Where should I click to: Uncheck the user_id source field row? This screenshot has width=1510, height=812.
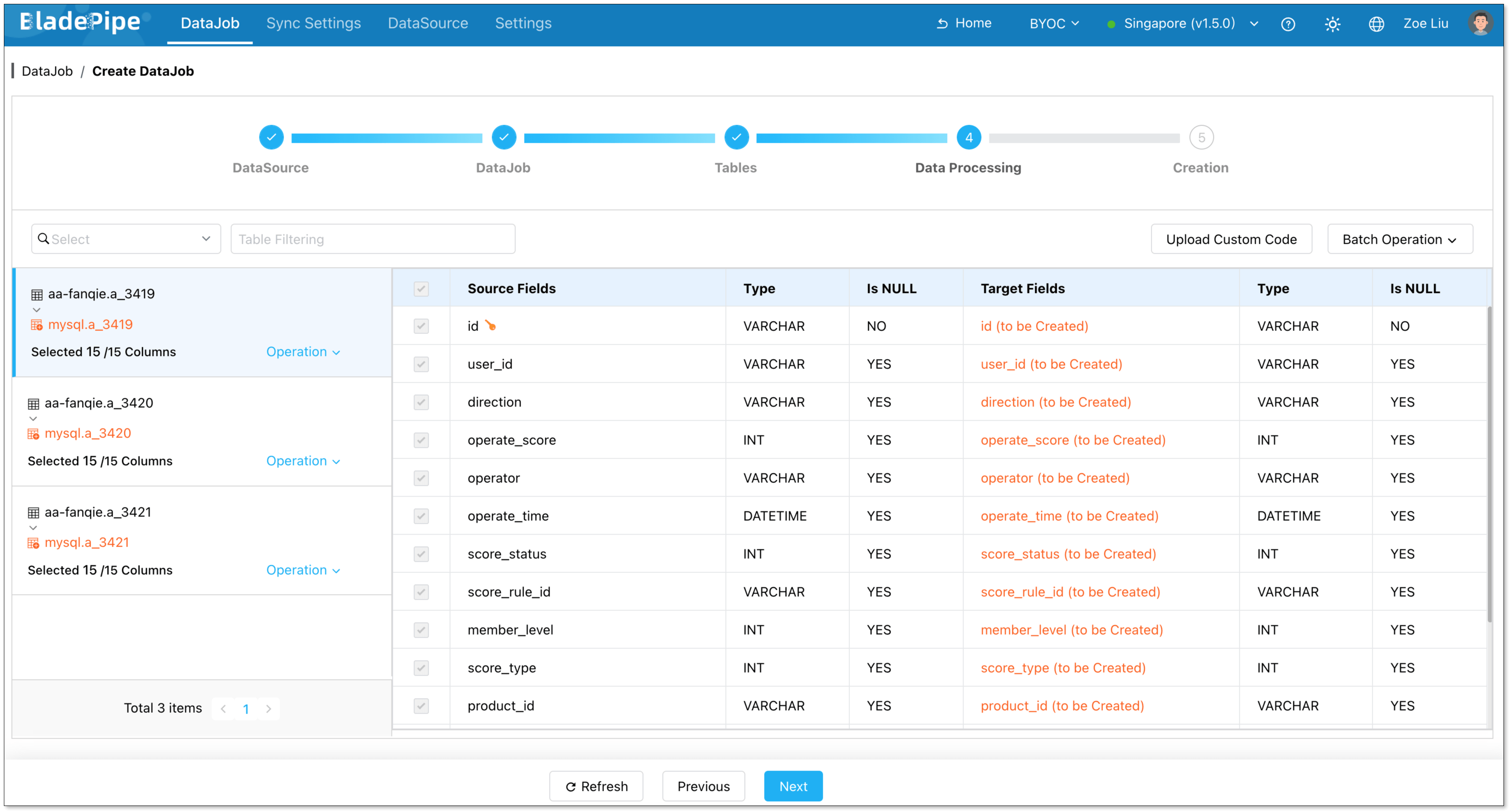point(421,364)
